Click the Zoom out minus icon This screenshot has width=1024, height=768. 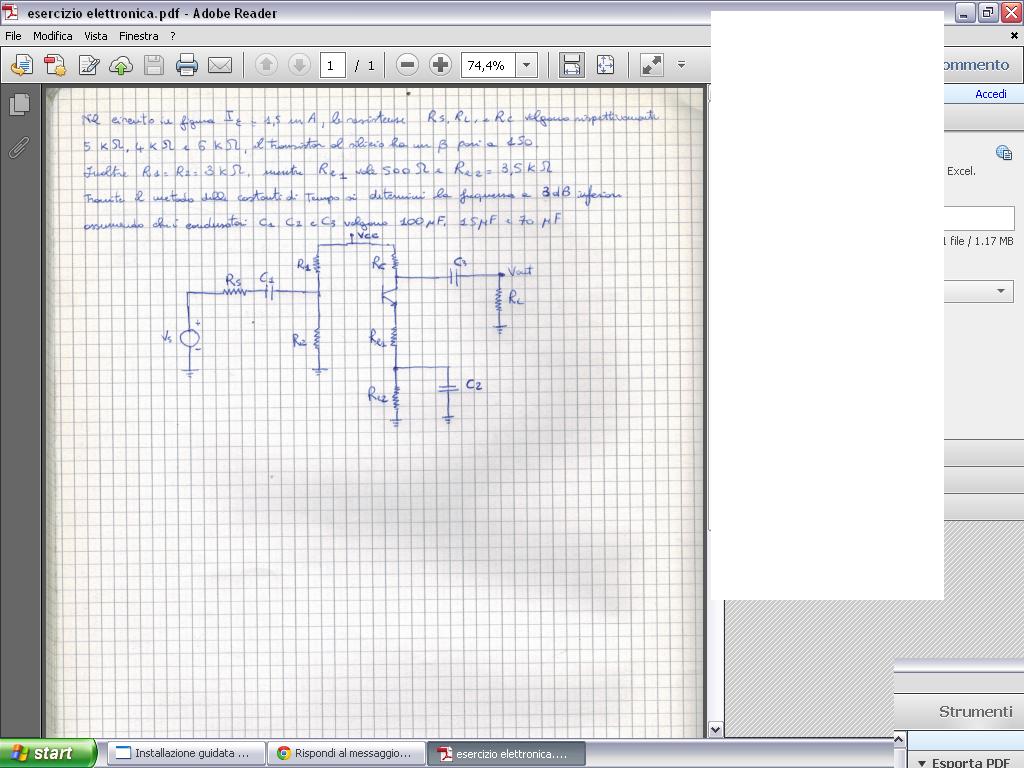tap(407, 66)
